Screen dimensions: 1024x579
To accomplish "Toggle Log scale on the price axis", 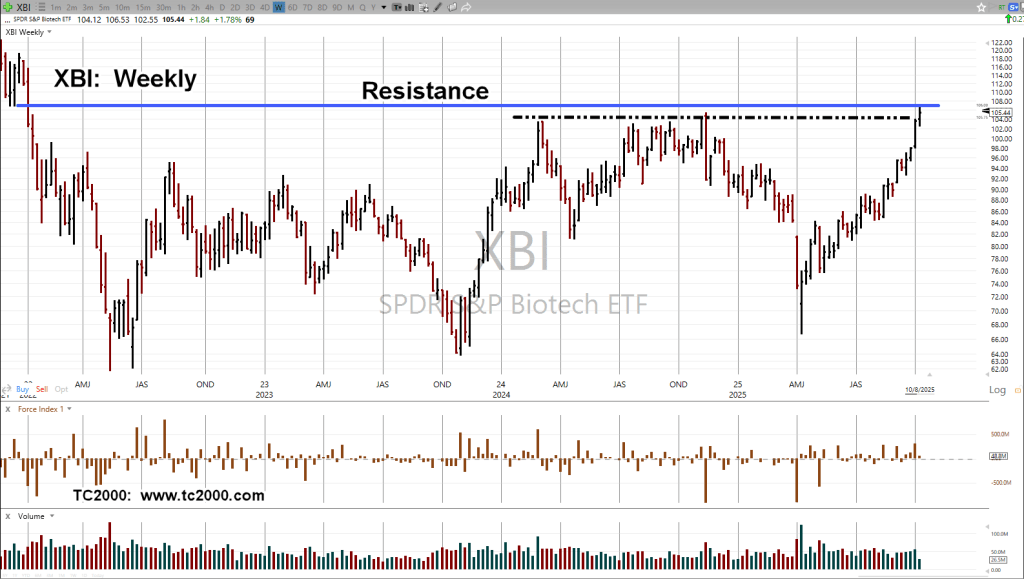I will (x=997, y=389).
